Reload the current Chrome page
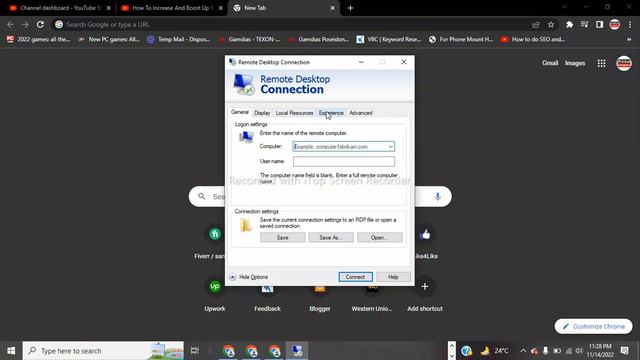 (x=40, y=24)
